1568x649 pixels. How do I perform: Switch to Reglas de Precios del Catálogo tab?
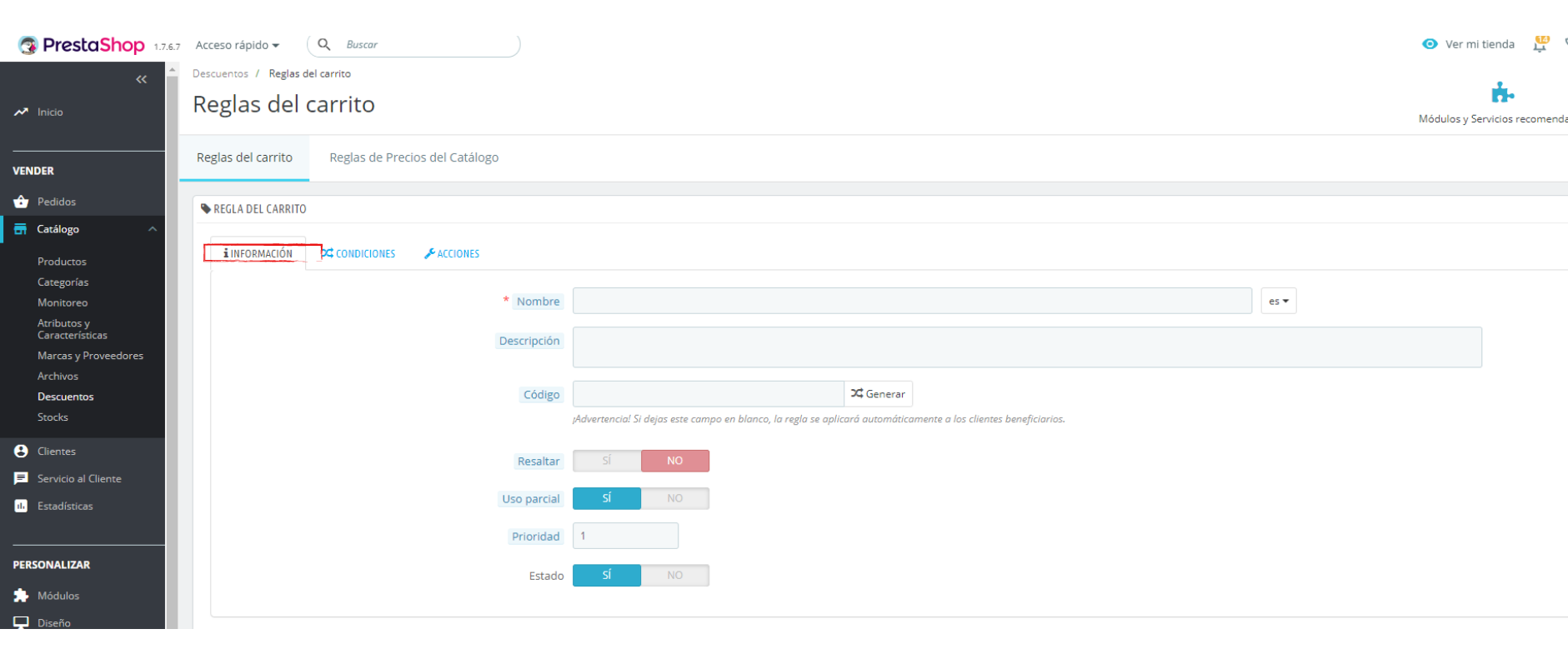point(414,157)
